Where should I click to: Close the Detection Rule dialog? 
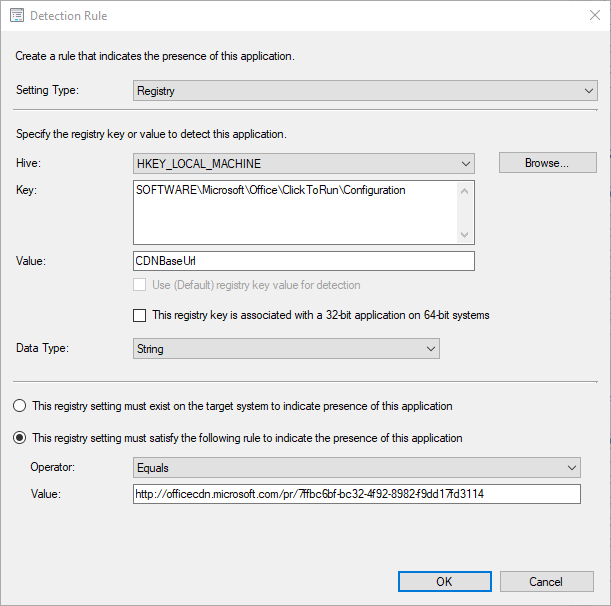pos(595,15)
